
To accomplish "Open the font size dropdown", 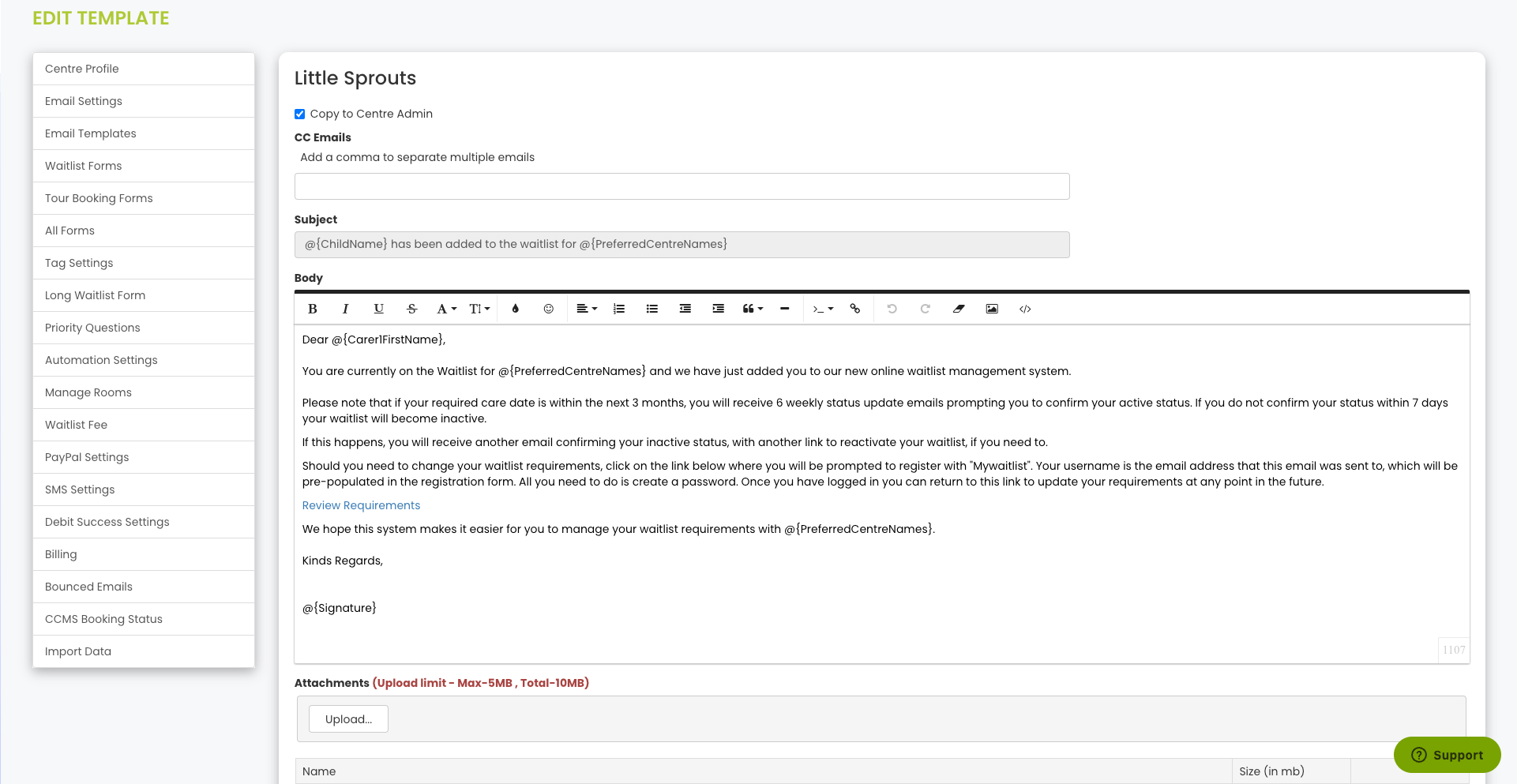I will pyautogui.click(x=479, y=309).
